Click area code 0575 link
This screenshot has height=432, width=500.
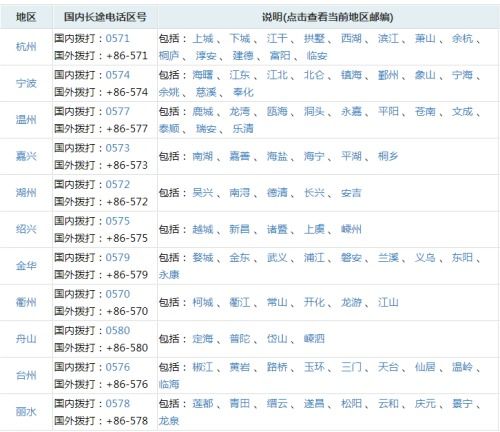tap(118, 221)
